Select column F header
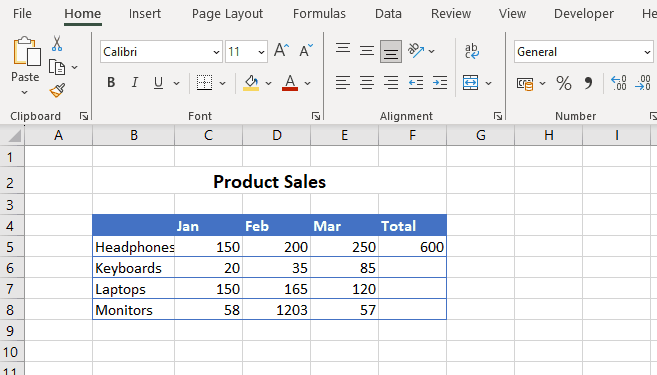The image size is (657, 375). coord(412,135)
